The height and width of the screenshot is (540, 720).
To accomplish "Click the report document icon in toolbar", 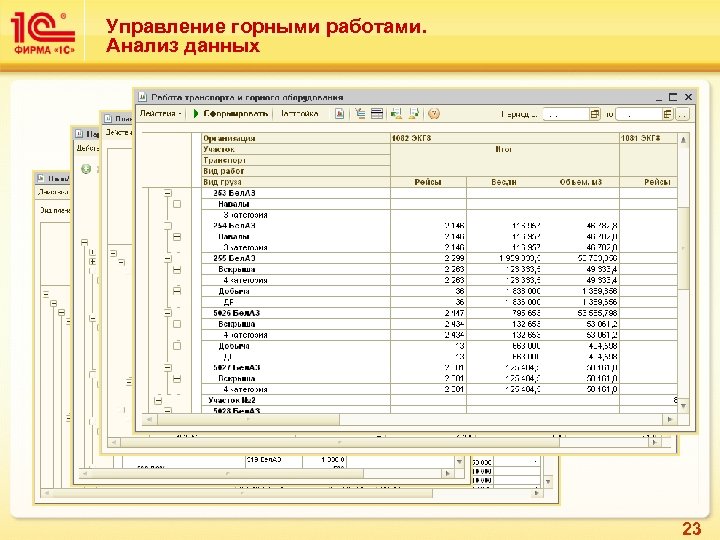I will (x=339, y=113).
